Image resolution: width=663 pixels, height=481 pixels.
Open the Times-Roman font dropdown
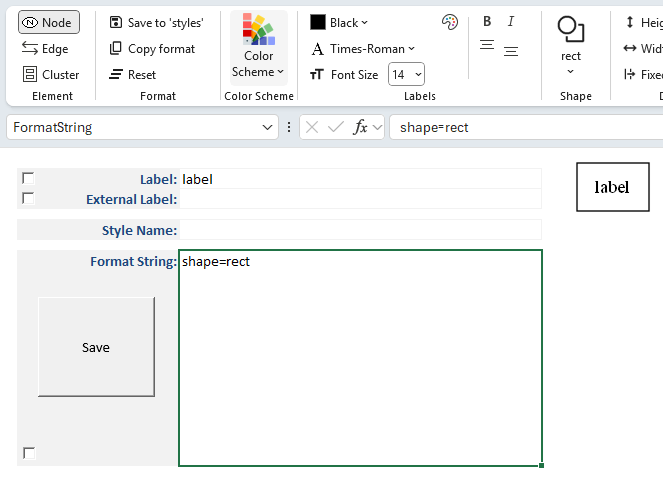363,48
